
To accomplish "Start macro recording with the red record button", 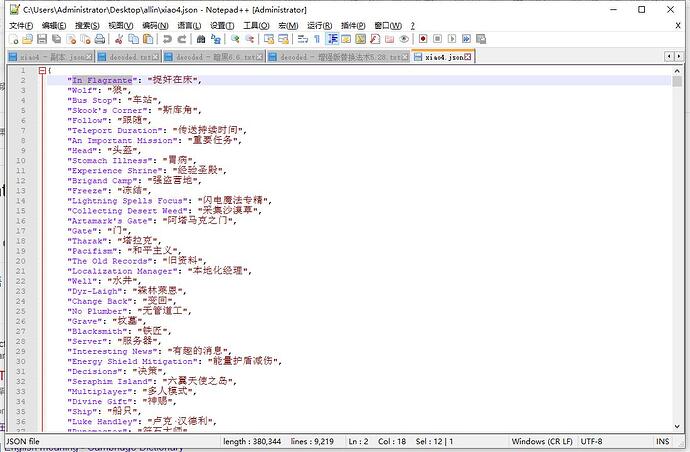I will 423,39.
